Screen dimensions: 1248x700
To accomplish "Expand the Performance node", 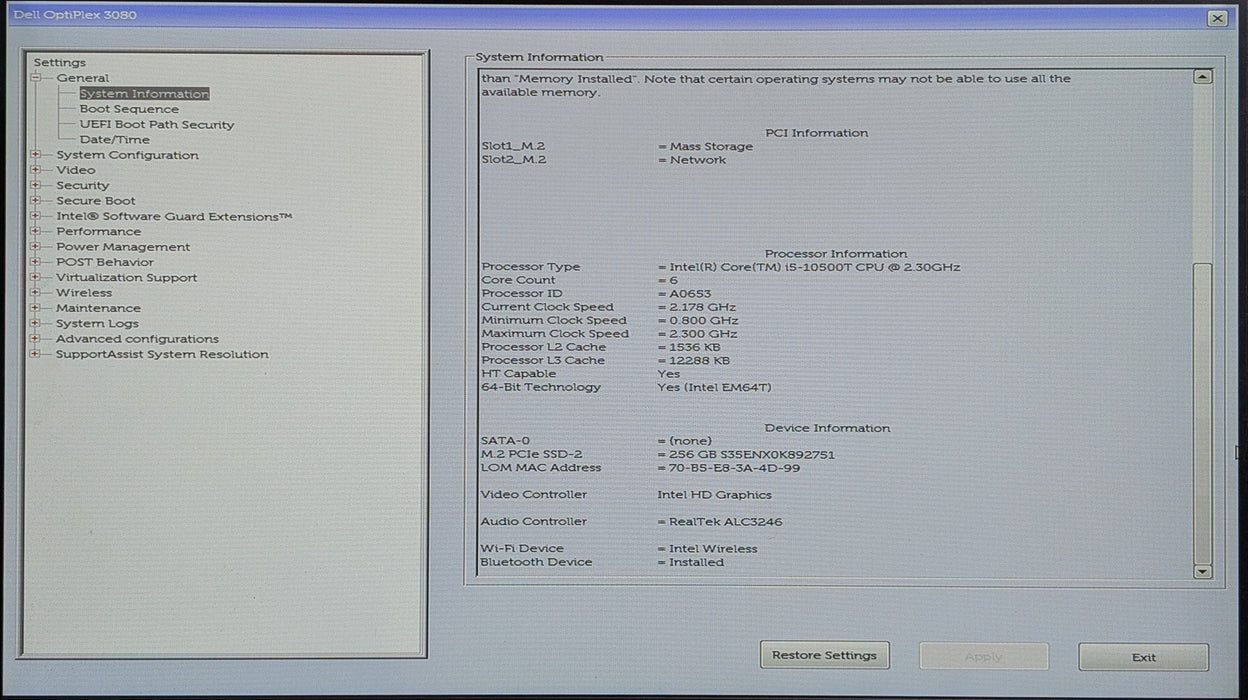I will 36,231.
